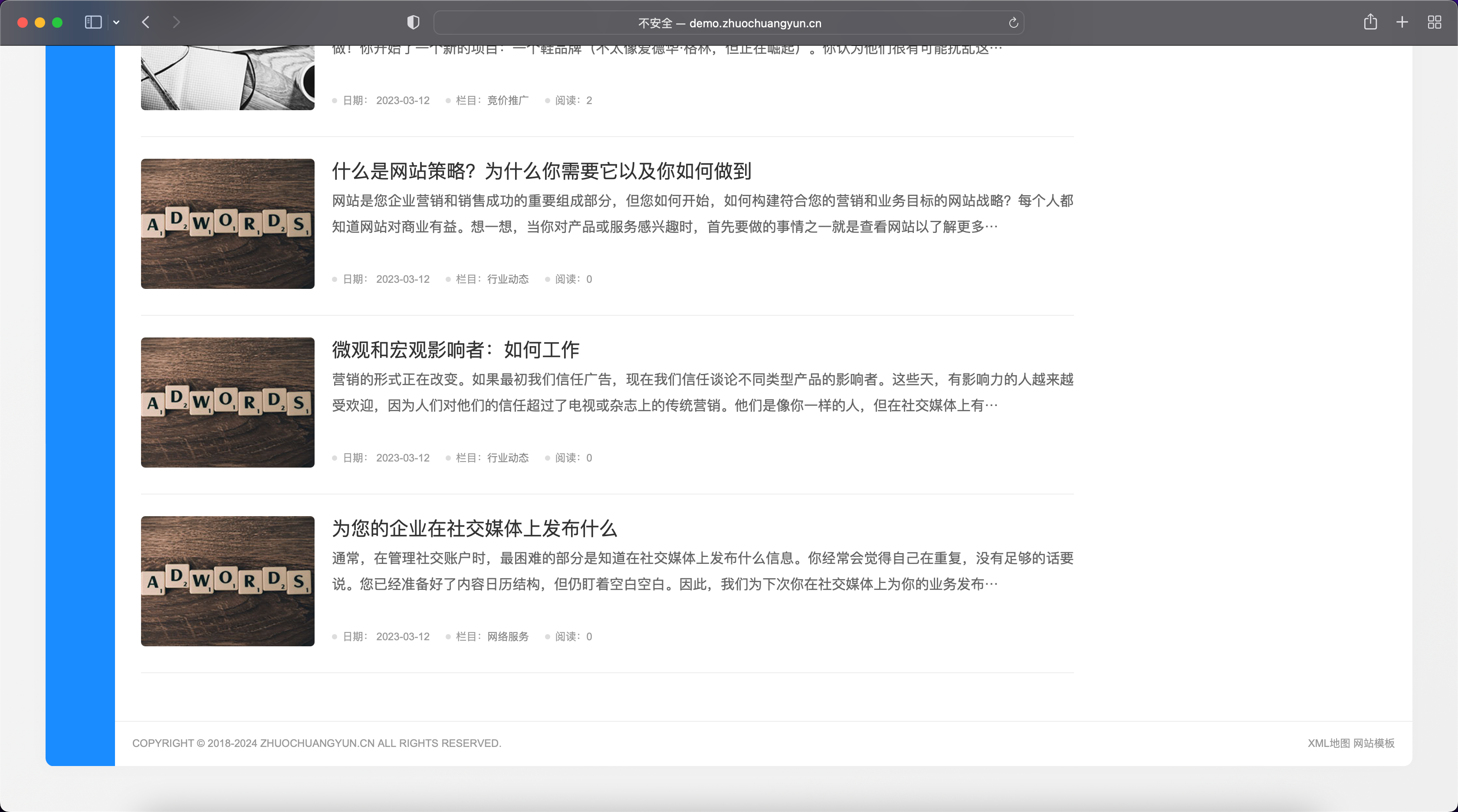Click the notebook thumbnail of the 竞价推广 article
Viewport: 1458px width, 812px height.
[x=227, y=78]
